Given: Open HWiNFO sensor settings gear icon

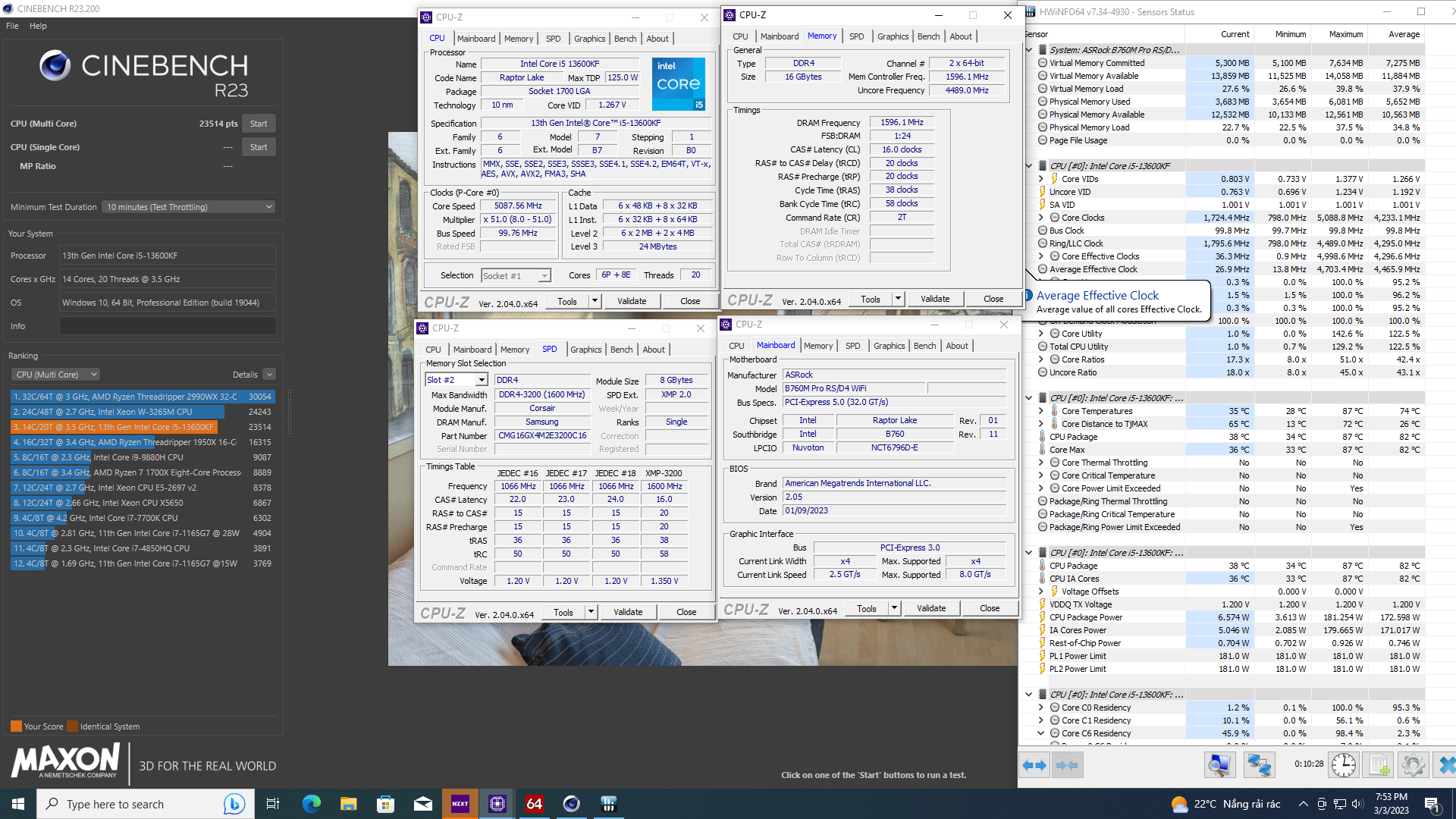Looking at the screenshot, I should point(1413,765).
